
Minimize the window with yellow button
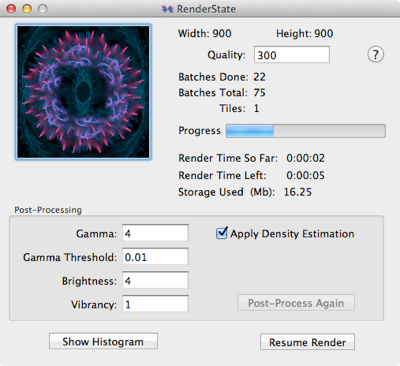pos(27,9)
